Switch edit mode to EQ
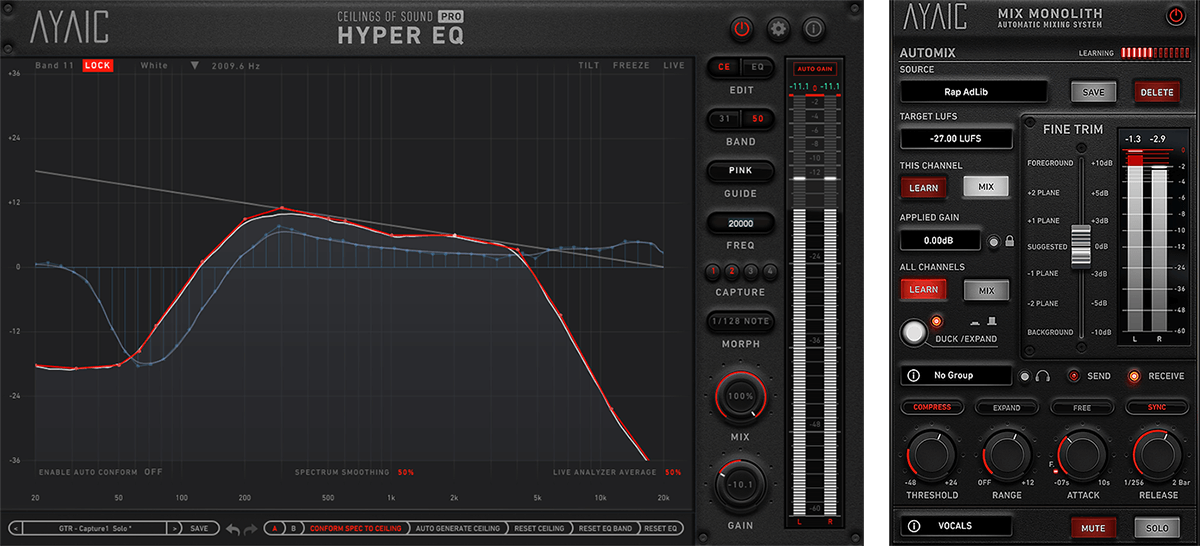 757,67
